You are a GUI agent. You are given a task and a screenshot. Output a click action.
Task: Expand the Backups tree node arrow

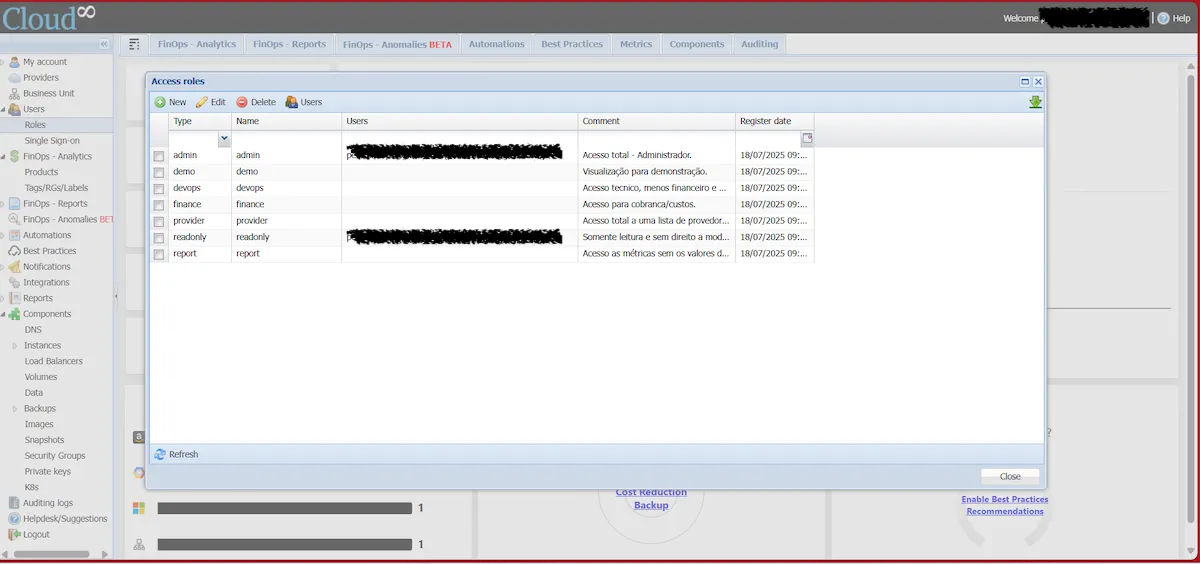click(15, 409)
